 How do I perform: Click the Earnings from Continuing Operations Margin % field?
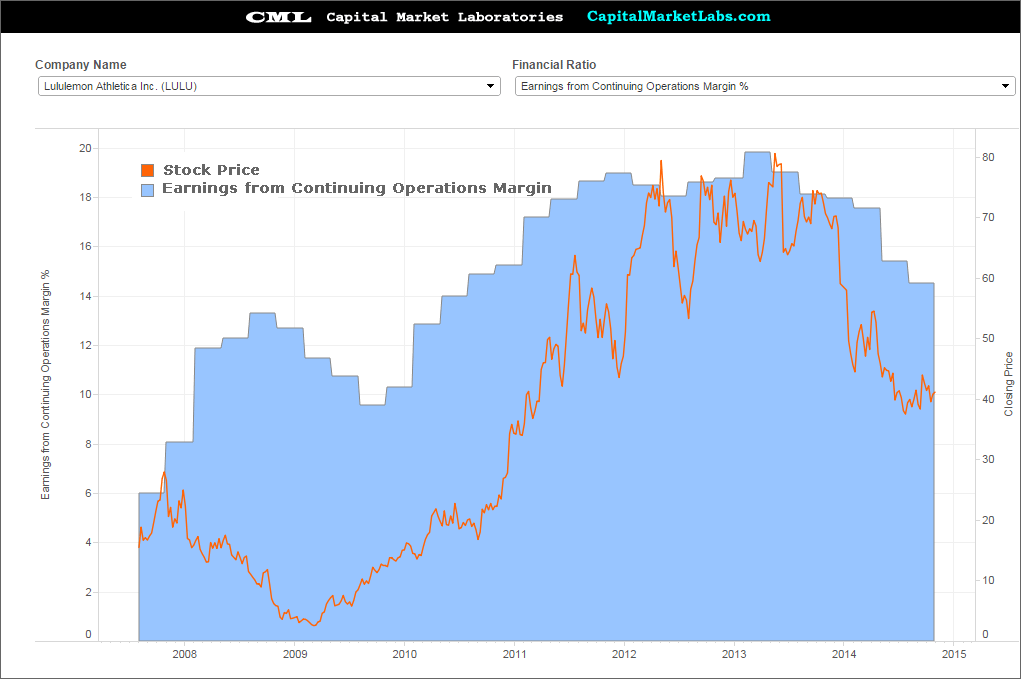pos(765,86)
